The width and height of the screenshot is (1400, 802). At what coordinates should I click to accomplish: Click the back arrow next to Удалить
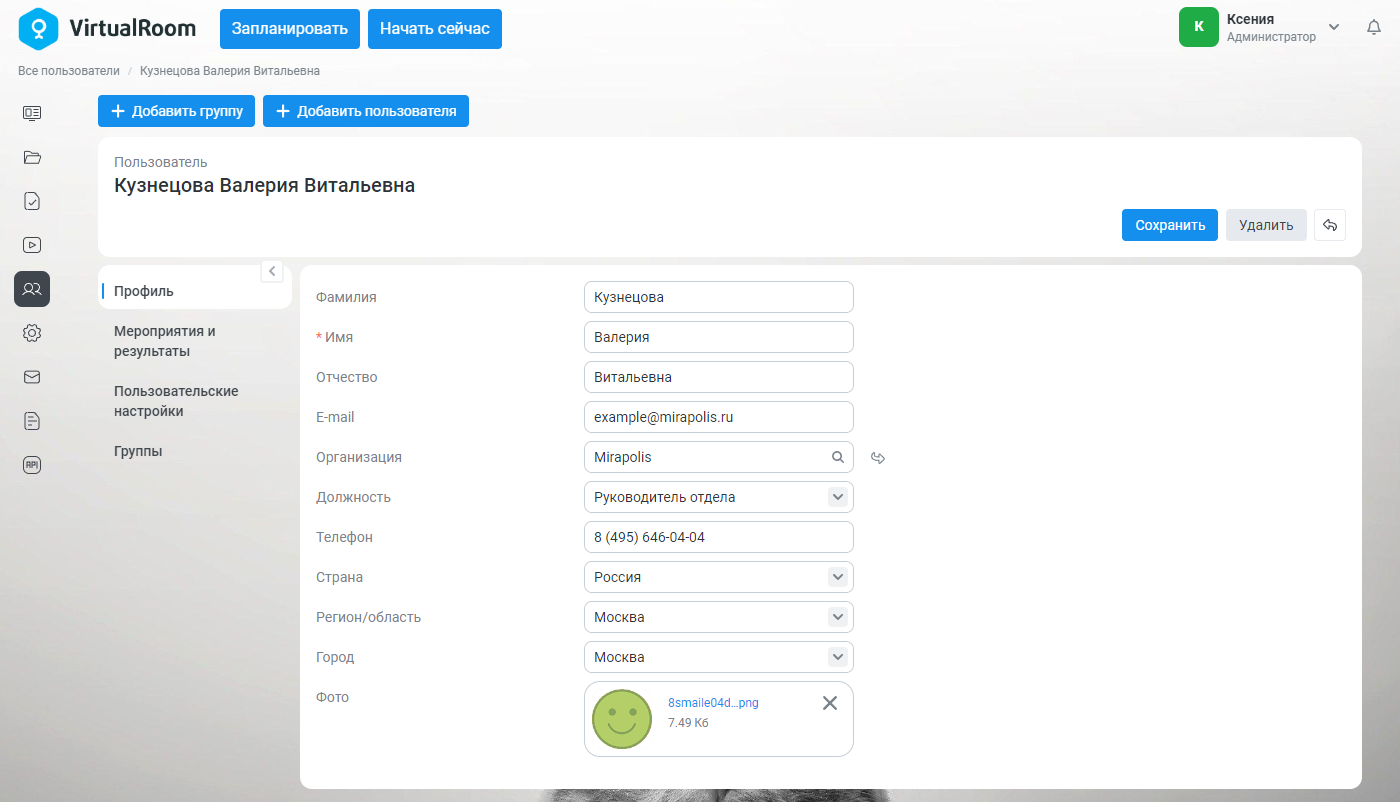(x=1330, y=225)
